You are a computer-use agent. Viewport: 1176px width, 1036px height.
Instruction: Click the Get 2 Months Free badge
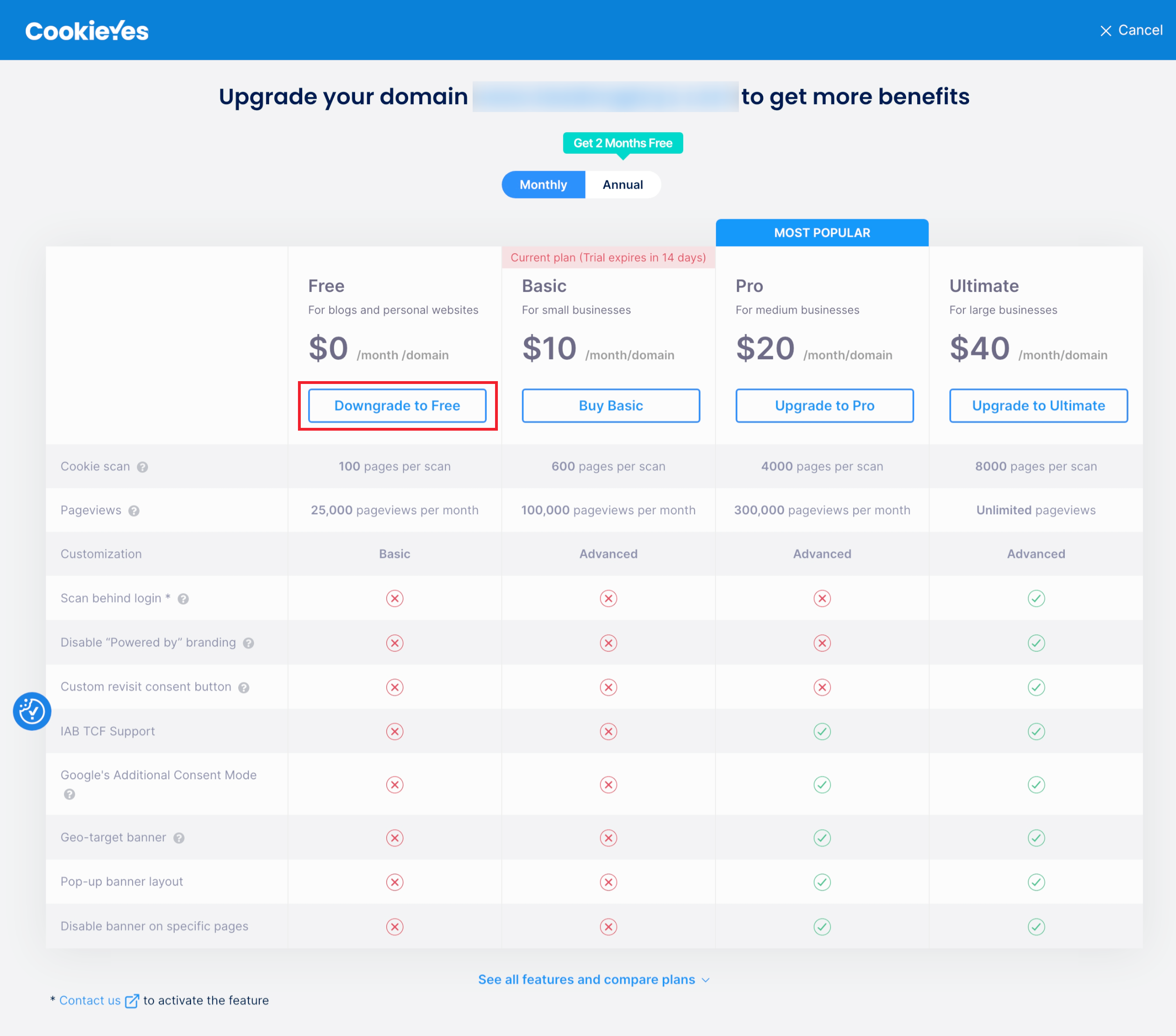pos(623,143)
